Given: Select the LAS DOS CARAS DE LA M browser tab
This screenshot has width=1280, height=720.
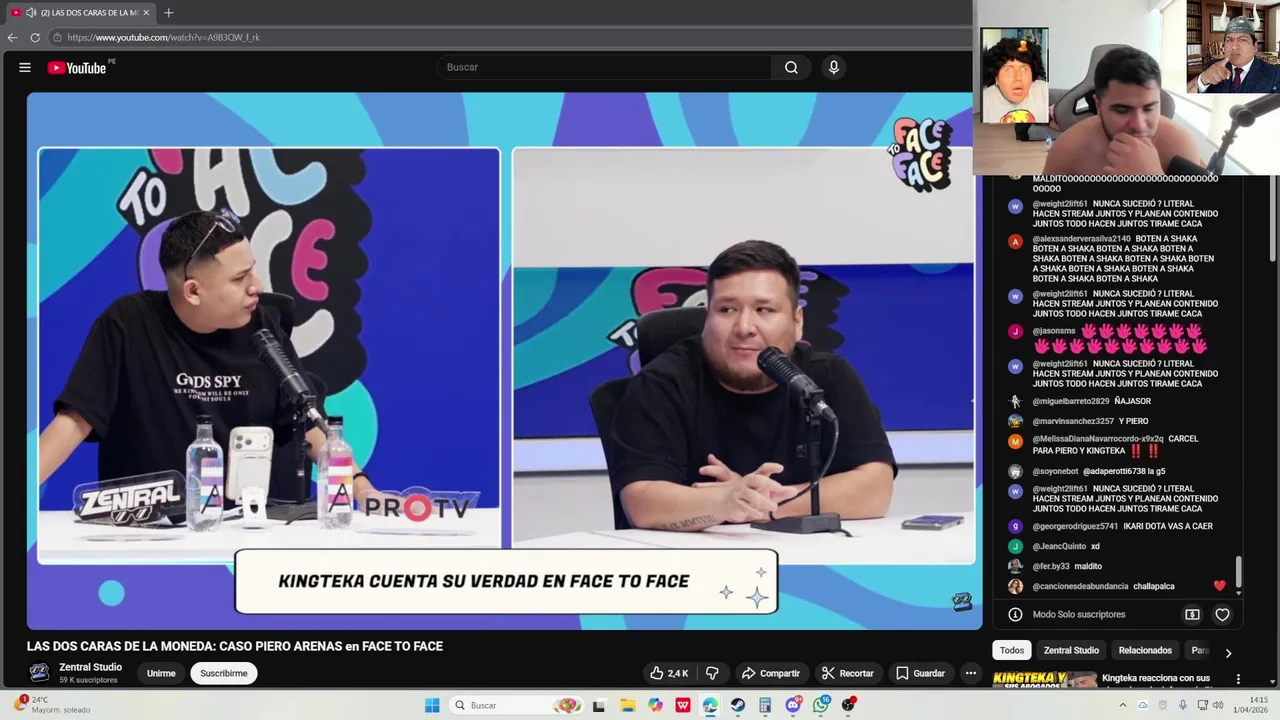Looking at the screenshot, I should 81,13.
